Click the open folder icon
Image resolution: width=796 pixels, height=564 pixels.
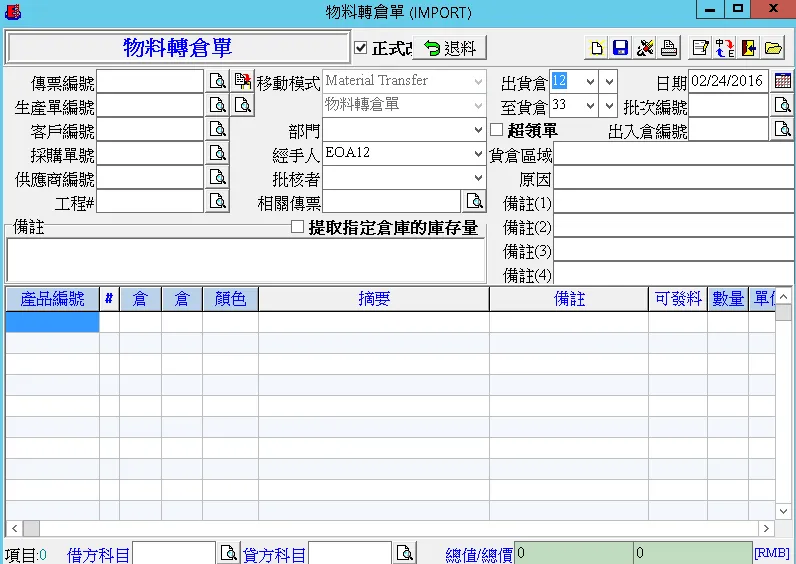coord(773,48)
